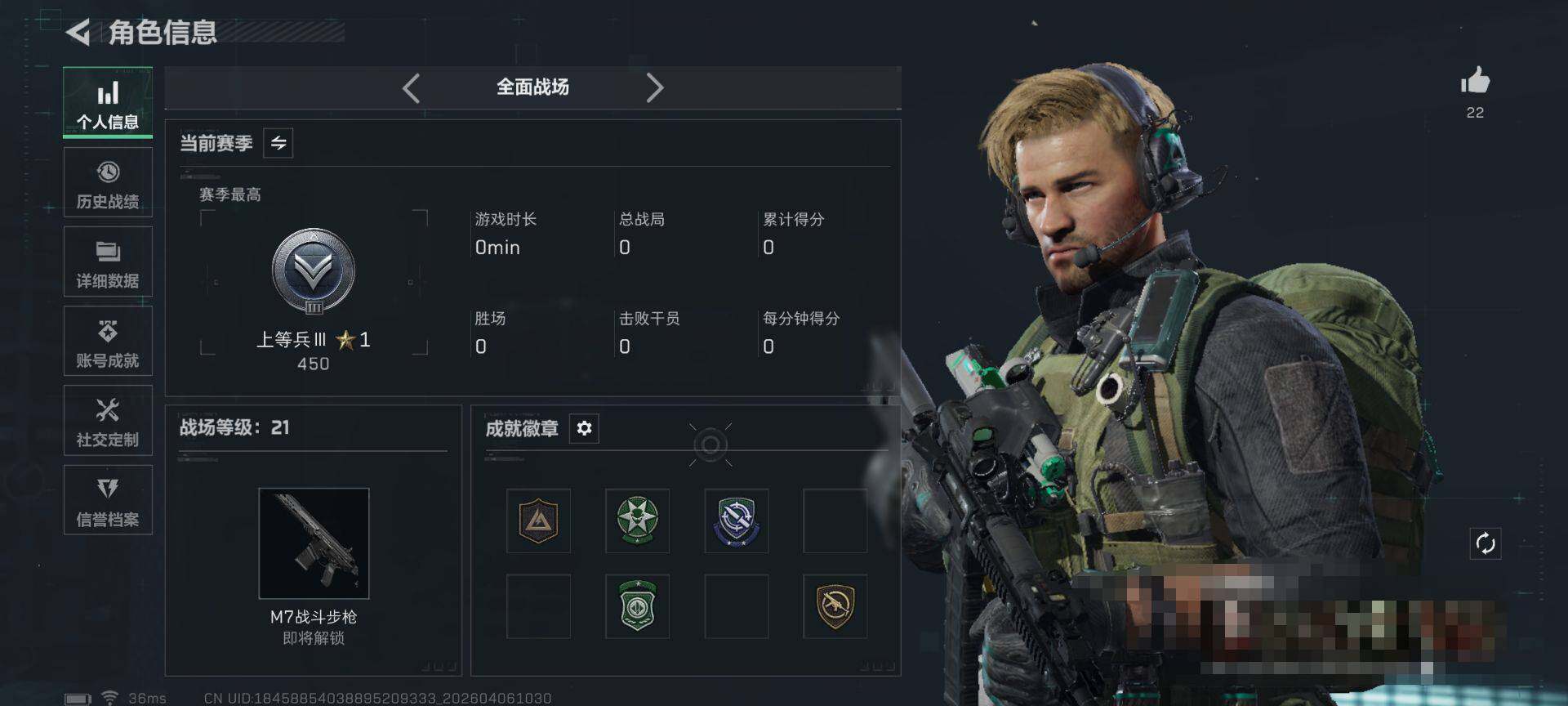
Task: Select the 详细数据 folder icon
Action: coord(108,252)
